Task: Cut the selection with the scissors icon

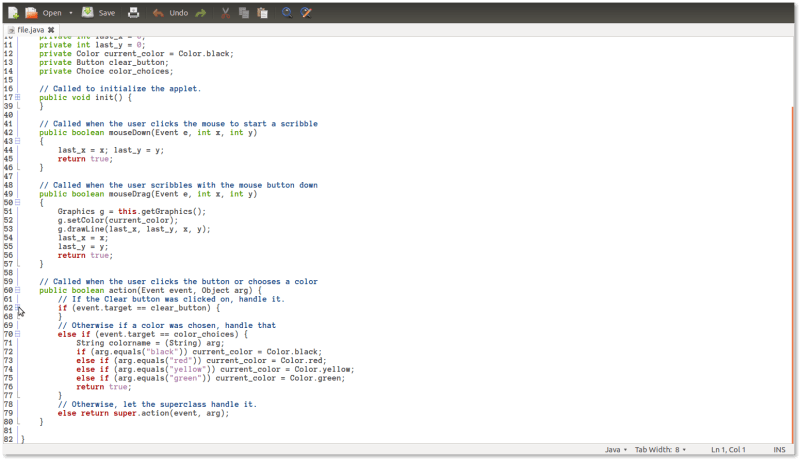Action: coord(225,13)
